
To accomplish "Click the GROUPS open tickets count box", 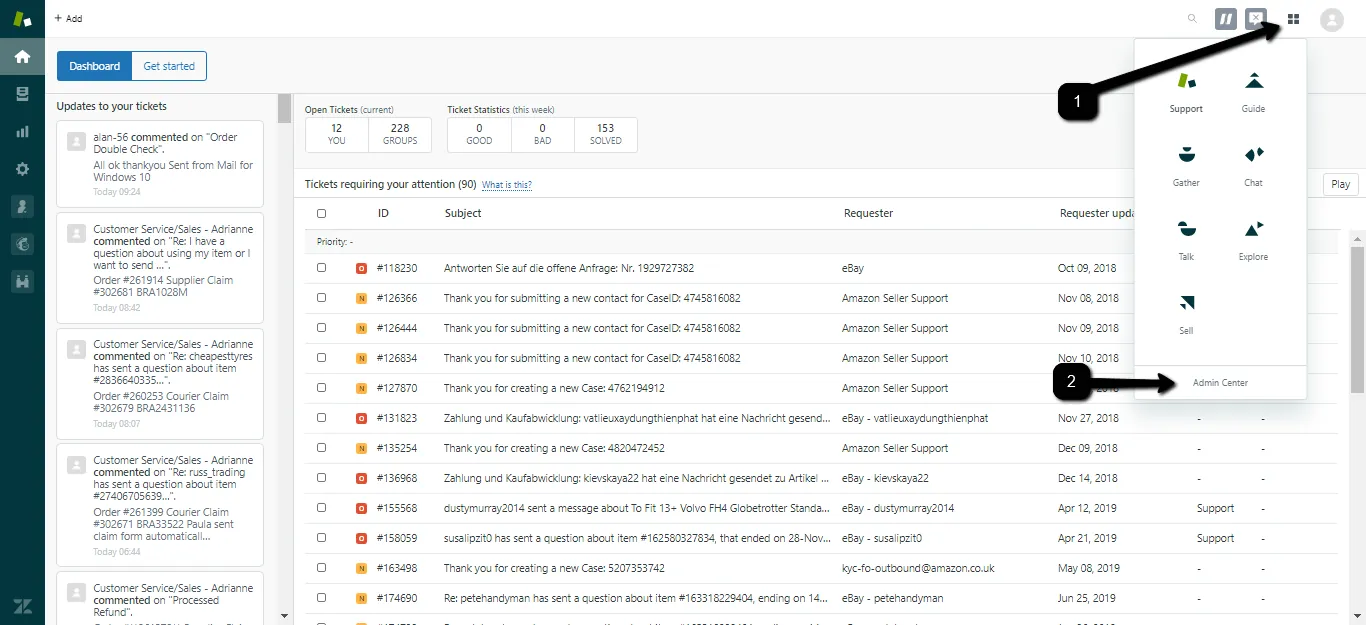I will point(400,134).
